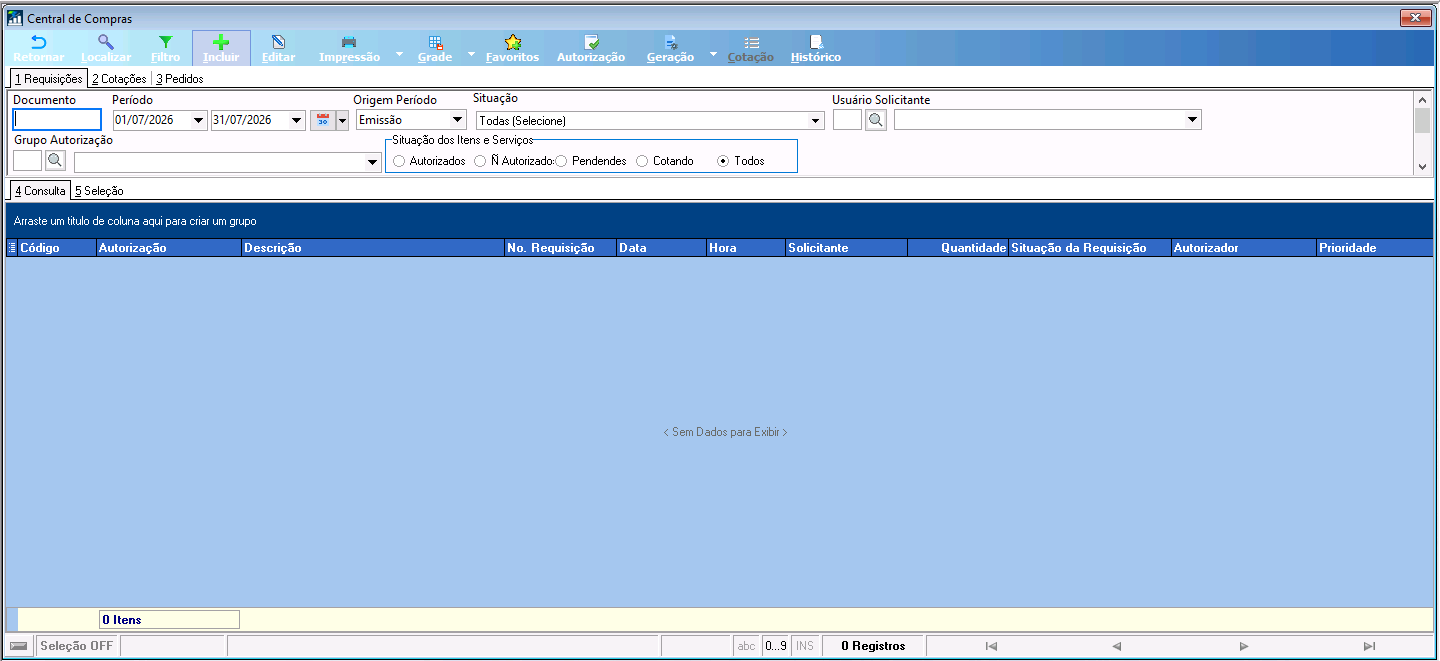Switch to the 2 Cotações tab
The width and height of the screenshot is (1440, 661).
pyautogui.click(x=119, y=78)
